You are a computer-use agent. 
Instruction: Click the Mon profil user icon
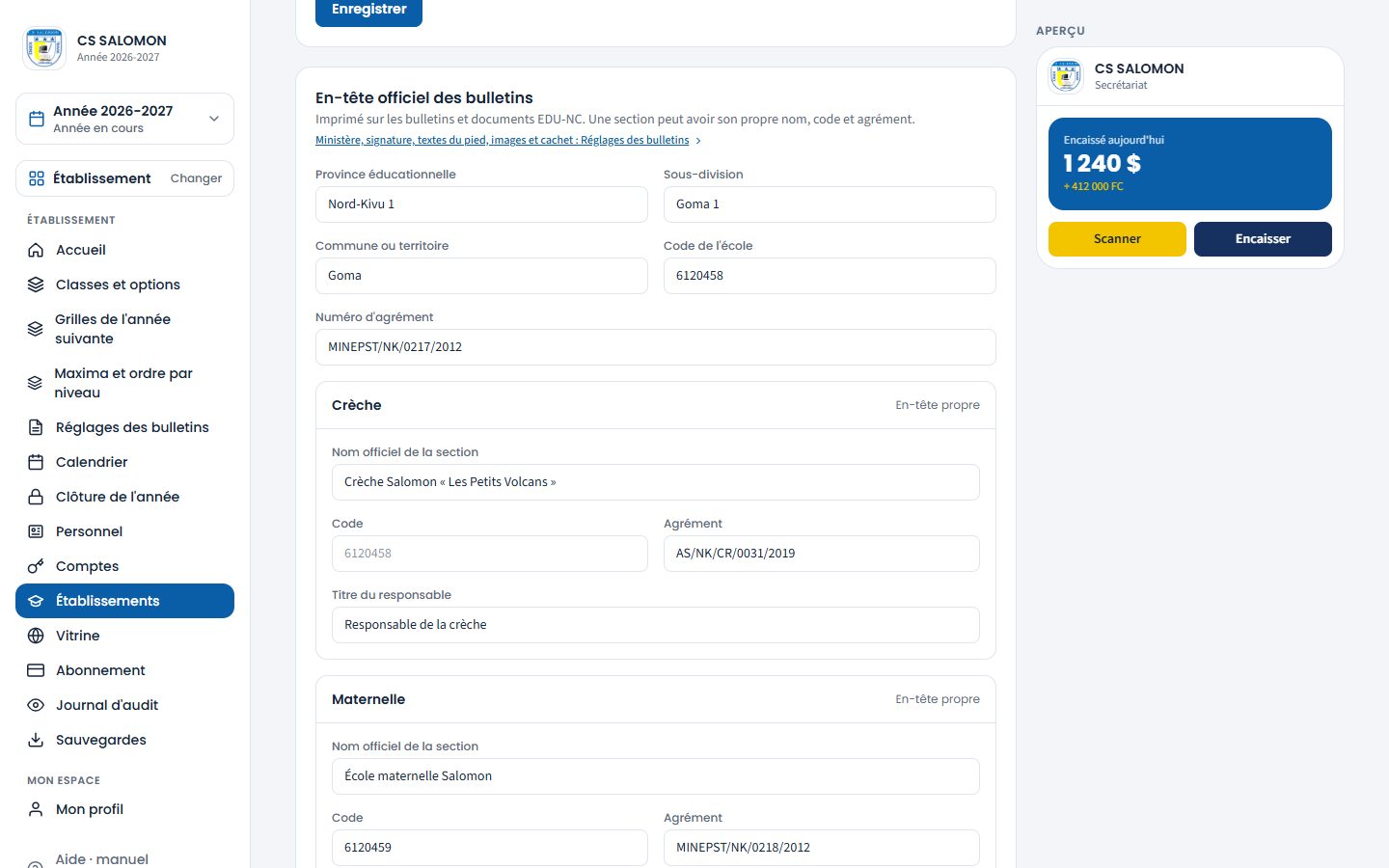point(36,809)
